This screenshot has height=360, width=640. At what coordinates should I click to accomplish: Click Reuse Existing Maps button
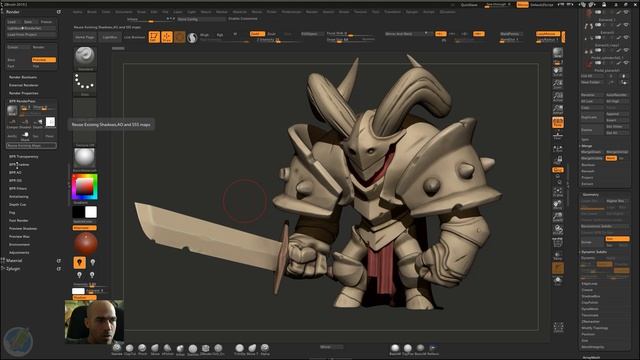coord(31,145)
